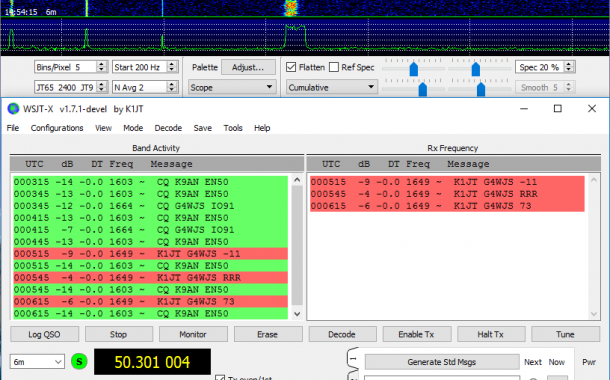Decrease Spec 20 % value
This screenshot has width=610, height=380.
[568, 70]
